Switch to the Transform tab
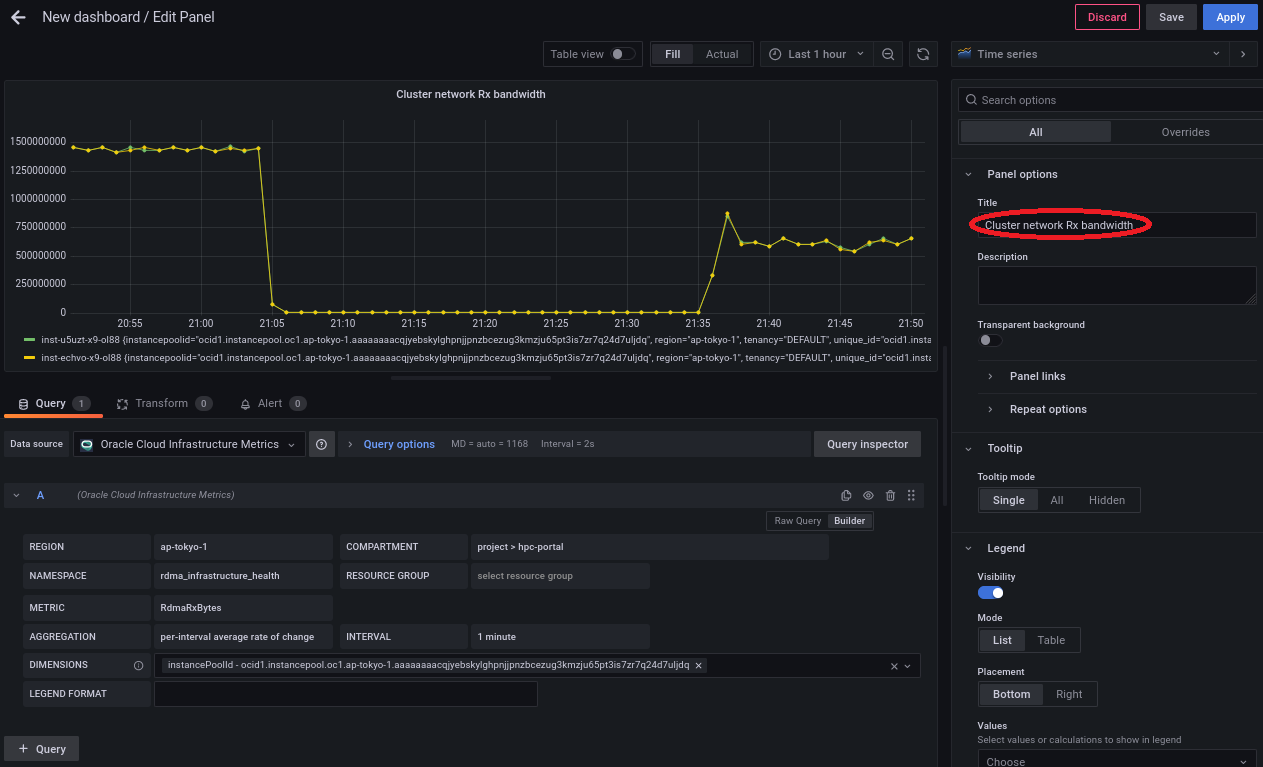The image size is (1263, 767). [x=161, y=403]
